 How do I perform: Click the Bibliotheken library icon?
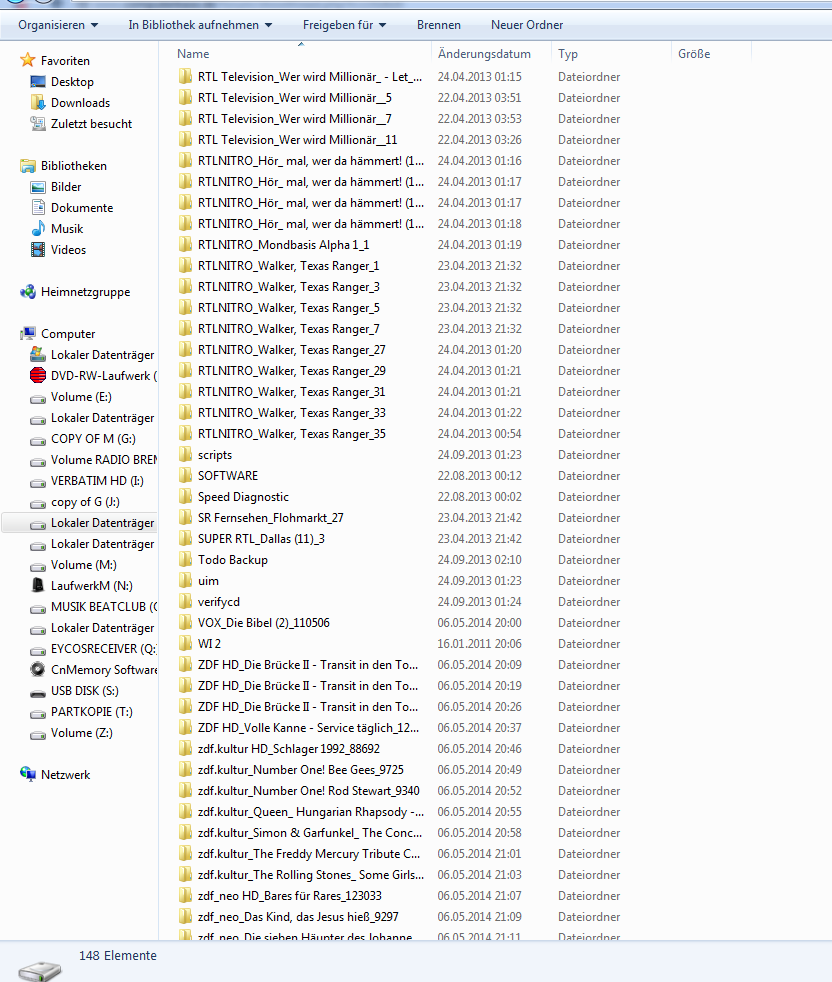[x=28, y=166]
